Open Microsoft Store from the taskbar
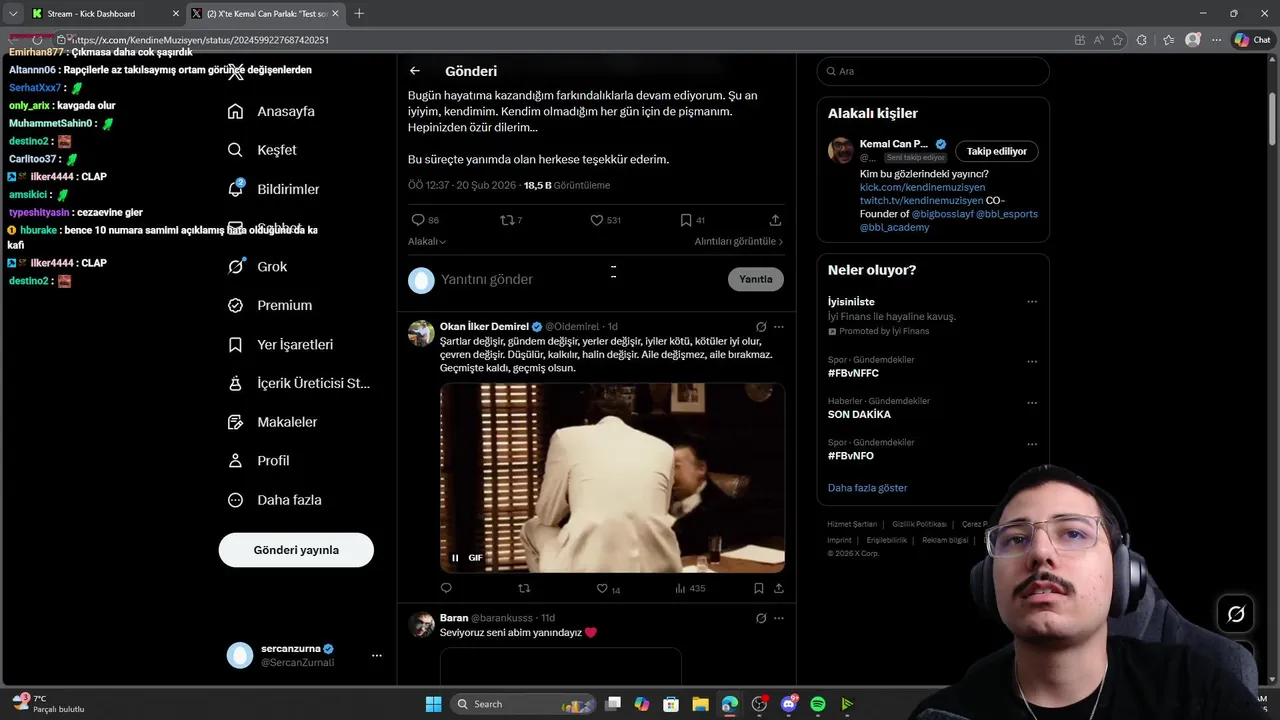The width and height of the screenshot is (1280, 720). (671, 704)
